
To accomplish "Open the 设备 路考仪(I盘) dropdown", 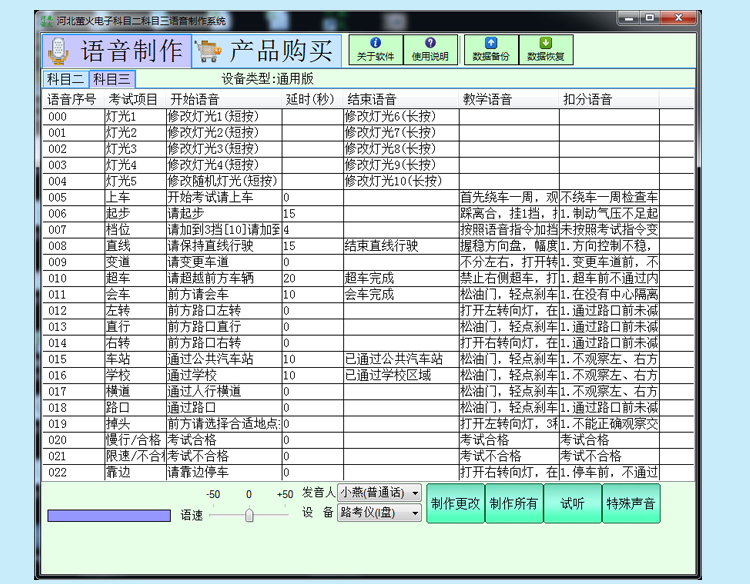I will coord(379,513).
